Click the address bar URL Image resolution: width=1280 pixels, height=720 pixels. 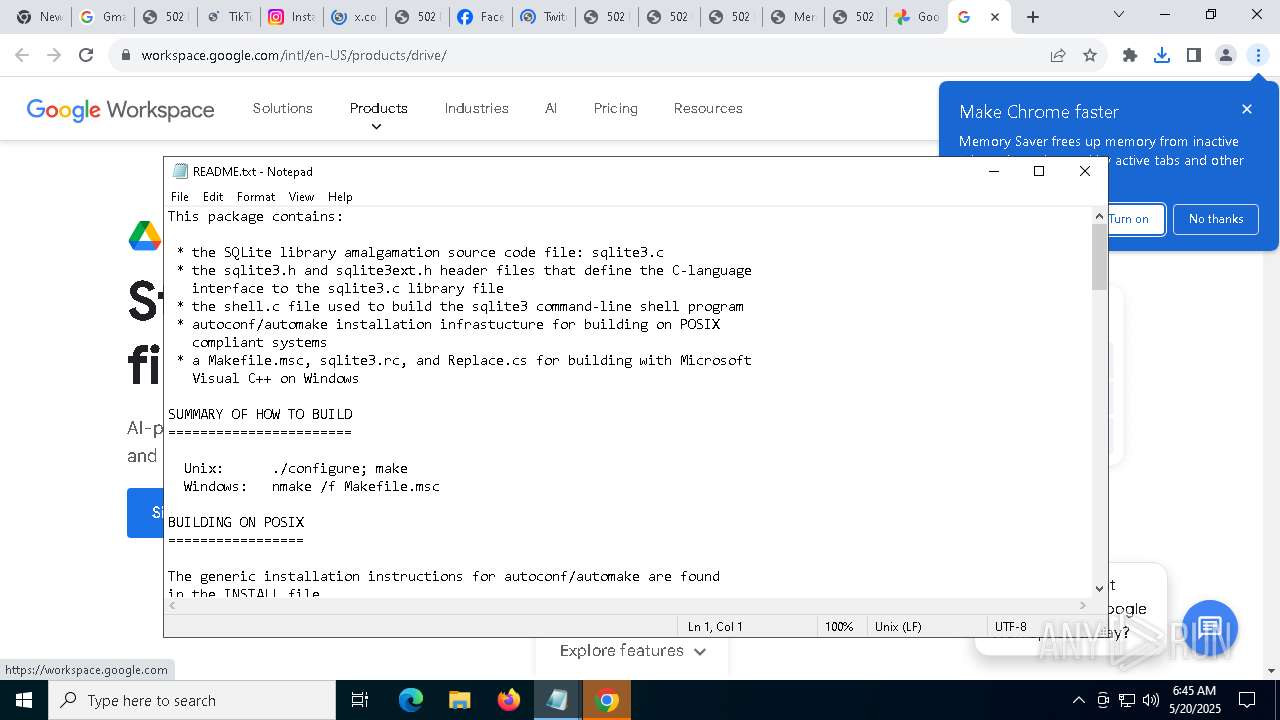(x=294, y=55)
